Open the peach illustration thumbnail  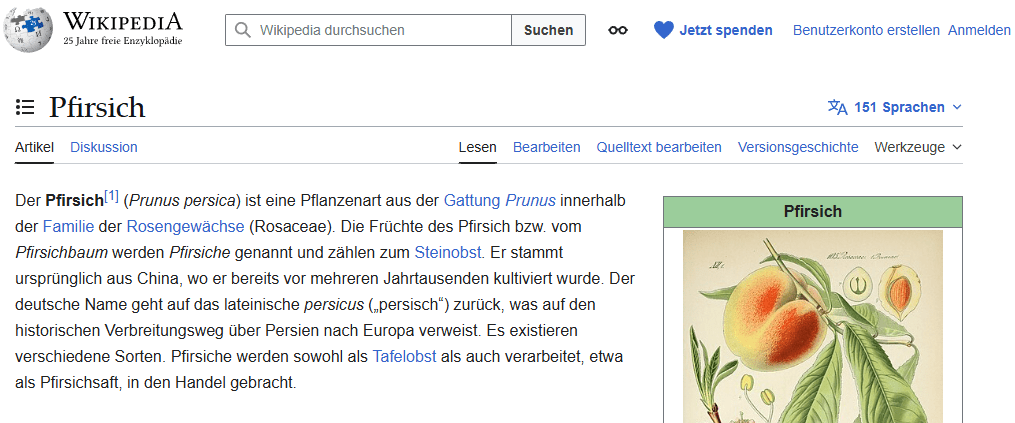(x=812, y=326)
